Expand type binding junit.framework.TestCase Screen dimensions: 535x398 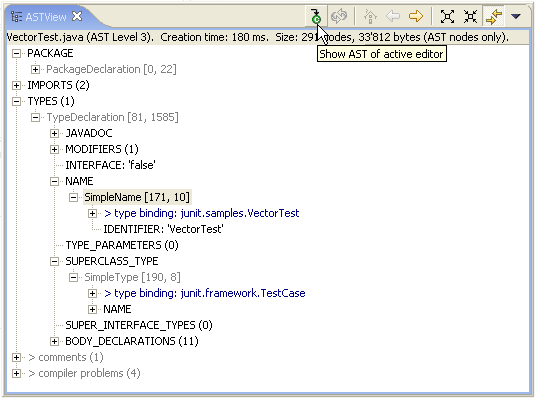click(x=92, y=293)
